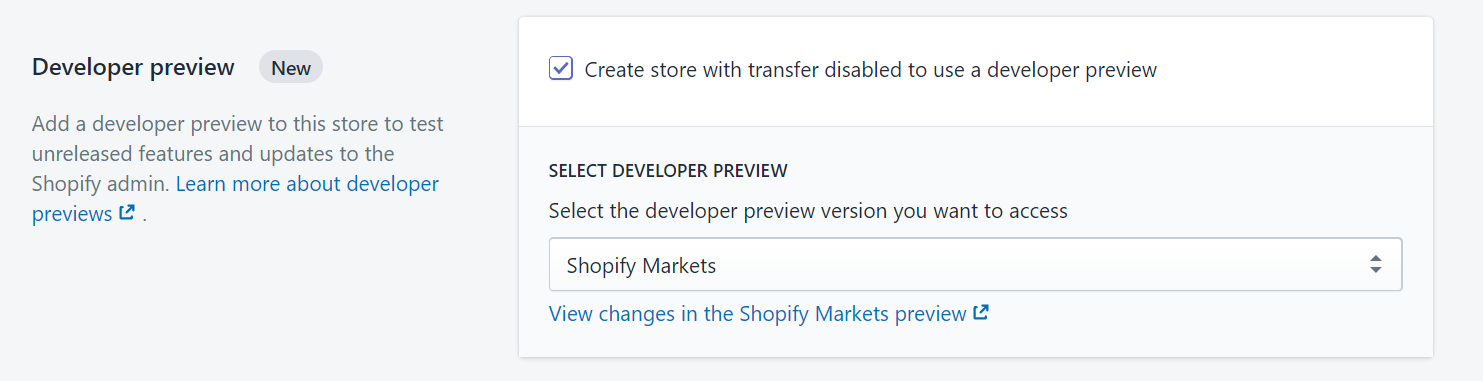Click the external icon after 'previews'

pos(127,213)
